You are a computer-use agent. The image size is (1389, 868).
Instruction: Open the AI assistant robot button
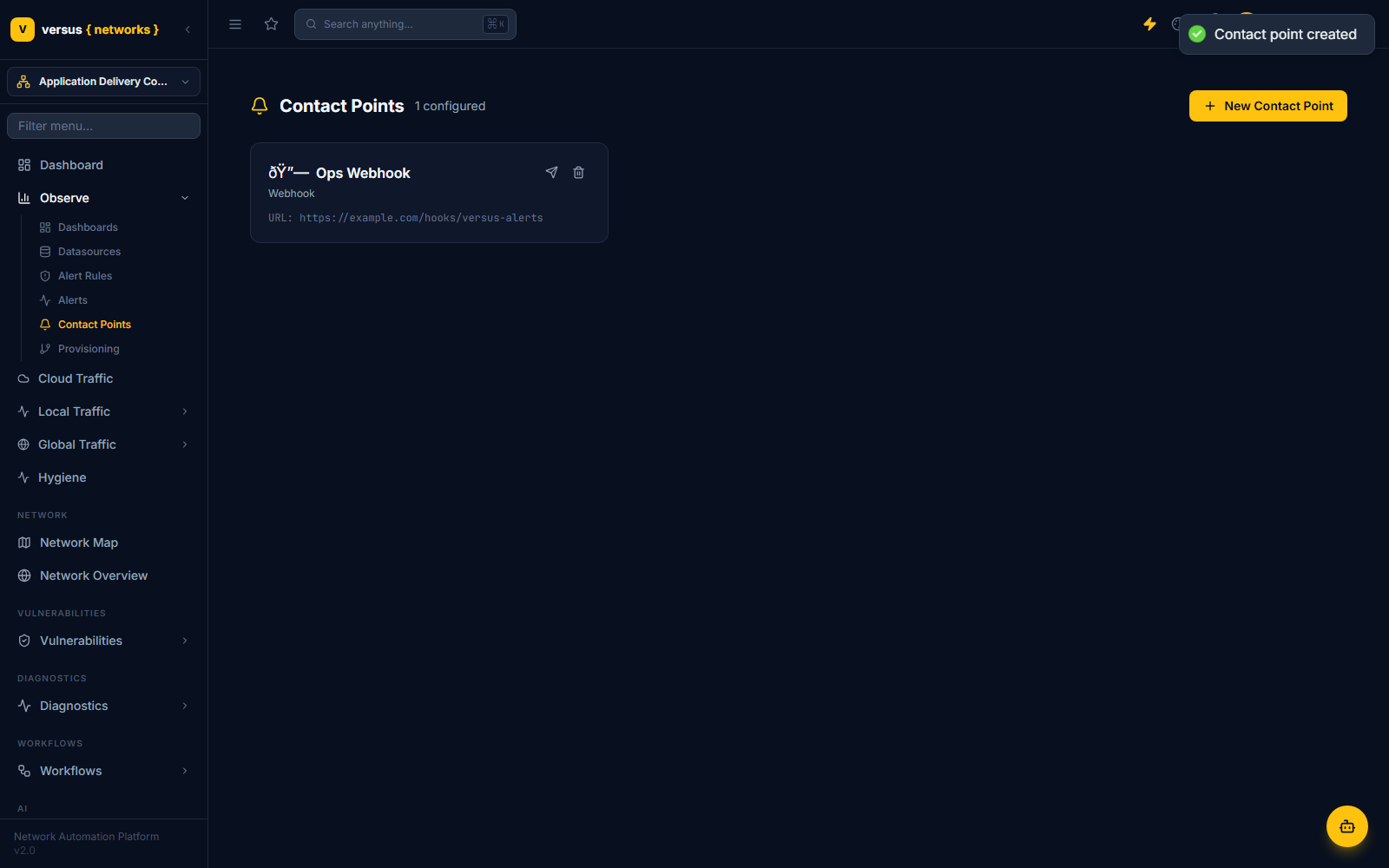pos(1346,826)
